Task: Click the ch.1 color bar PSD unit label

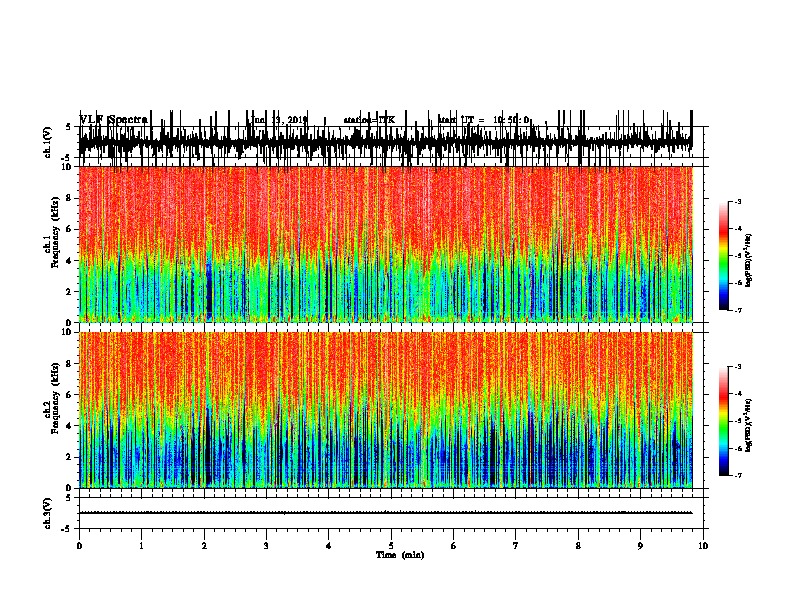Action: (749, 261)
